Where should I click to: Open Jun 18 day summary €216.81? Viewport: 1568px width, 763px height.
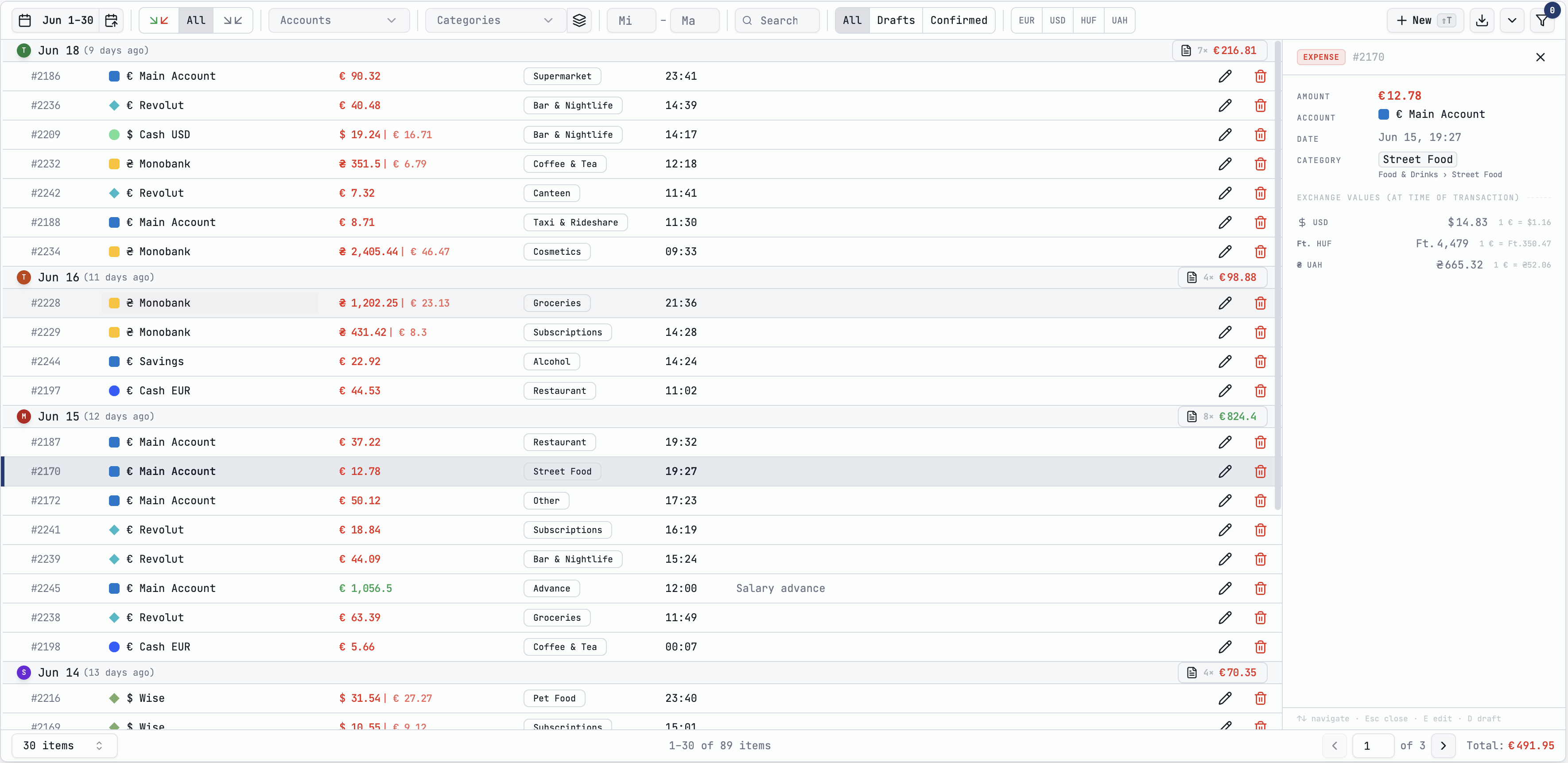[1219, 51]
